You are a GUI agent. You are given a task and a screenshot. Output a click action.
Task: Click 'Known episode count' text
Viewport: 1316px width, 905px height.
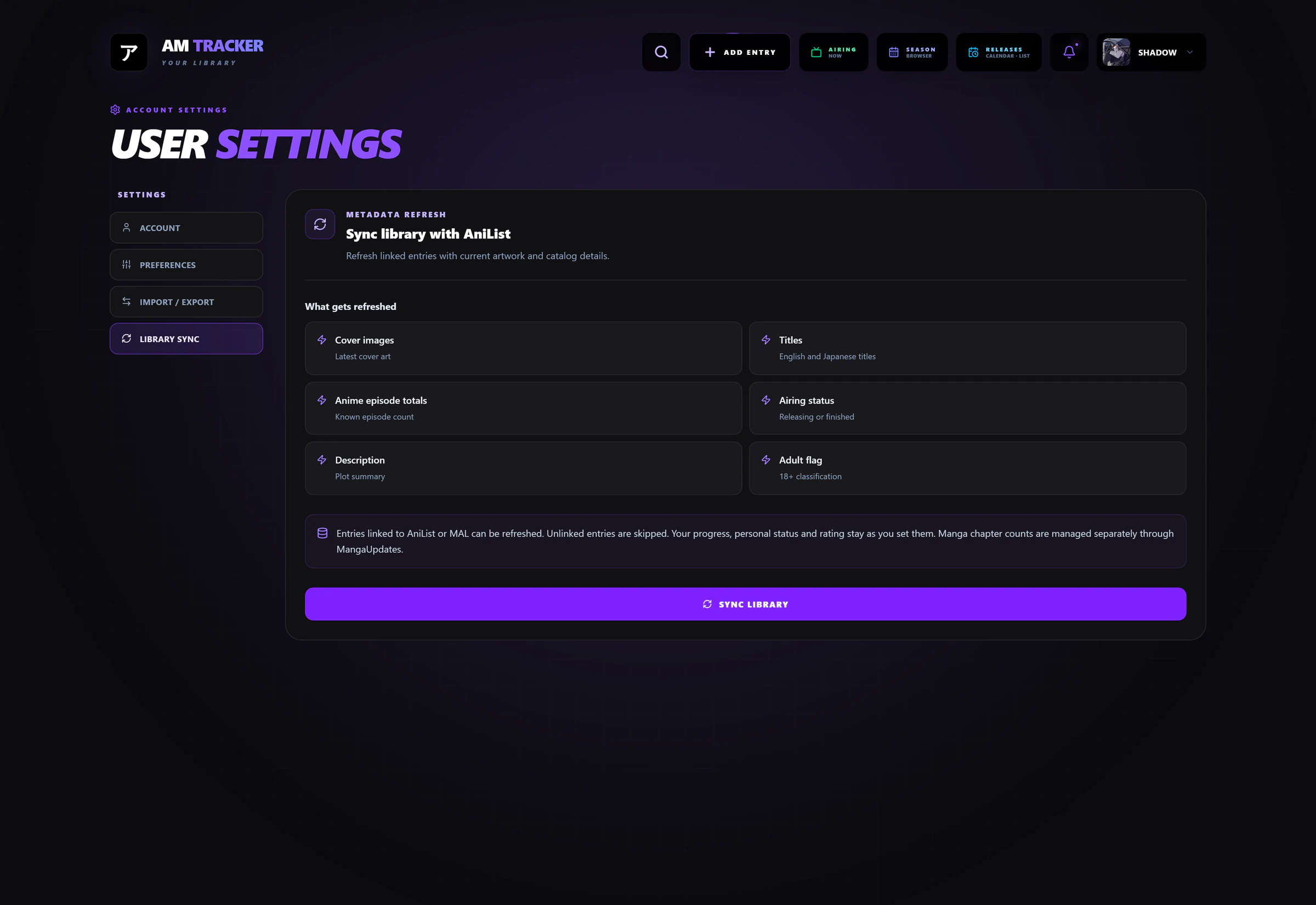(374, 416)
